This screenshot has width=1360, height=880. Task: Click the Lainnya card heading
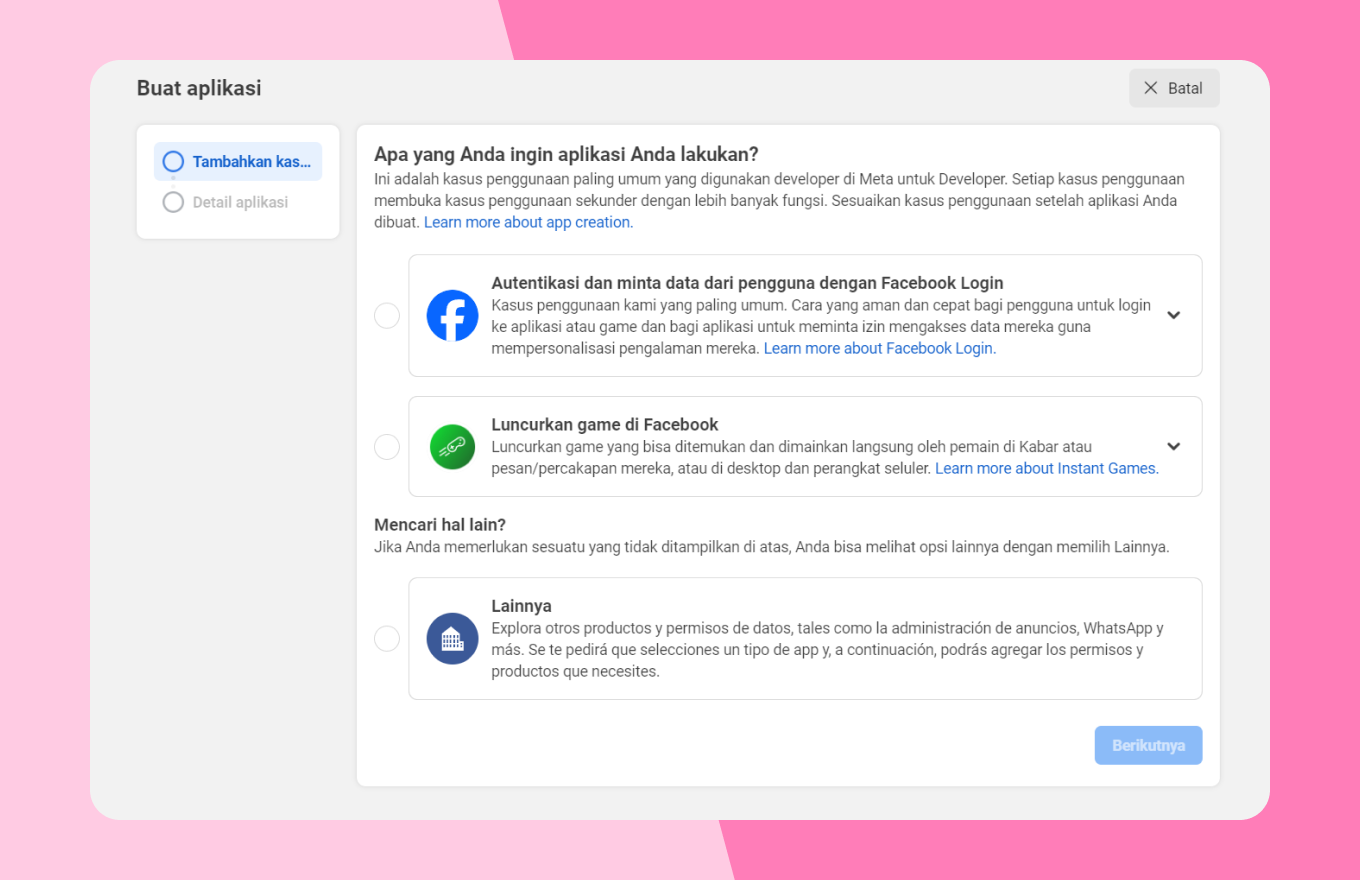(521, 606)
